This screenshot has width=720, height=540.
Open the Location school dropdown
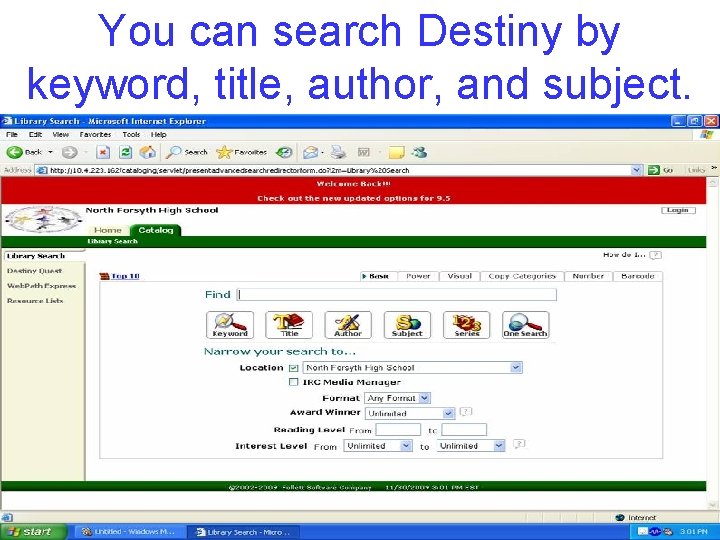(x=412, y=367)
